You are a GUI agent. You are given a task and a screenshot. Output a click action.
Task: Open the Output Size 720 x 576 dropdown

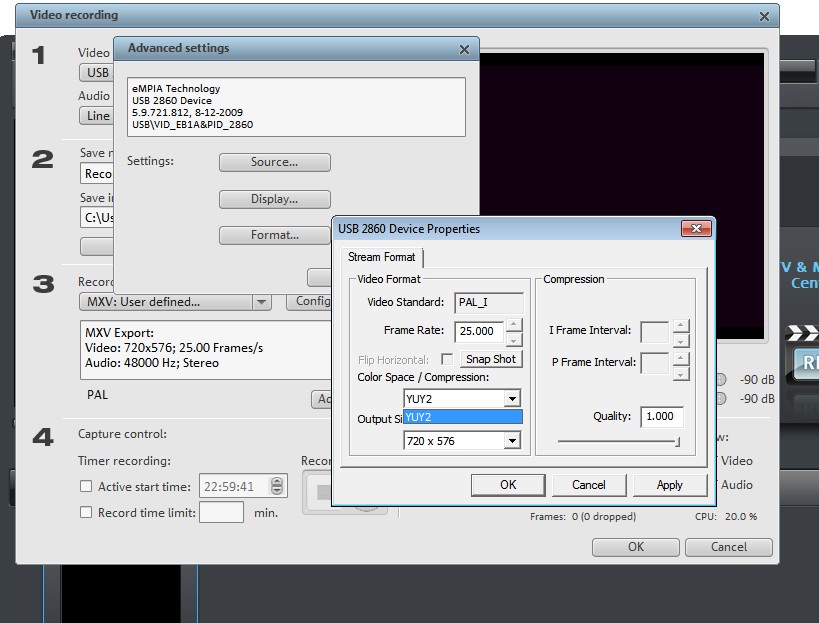coord(462,441)
